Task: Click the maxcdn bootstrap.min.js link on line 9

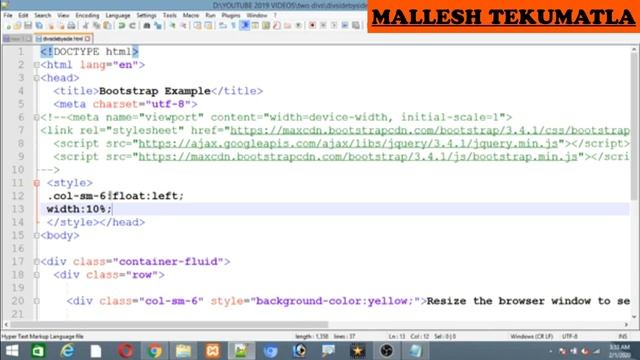Action: click(358, 157)
